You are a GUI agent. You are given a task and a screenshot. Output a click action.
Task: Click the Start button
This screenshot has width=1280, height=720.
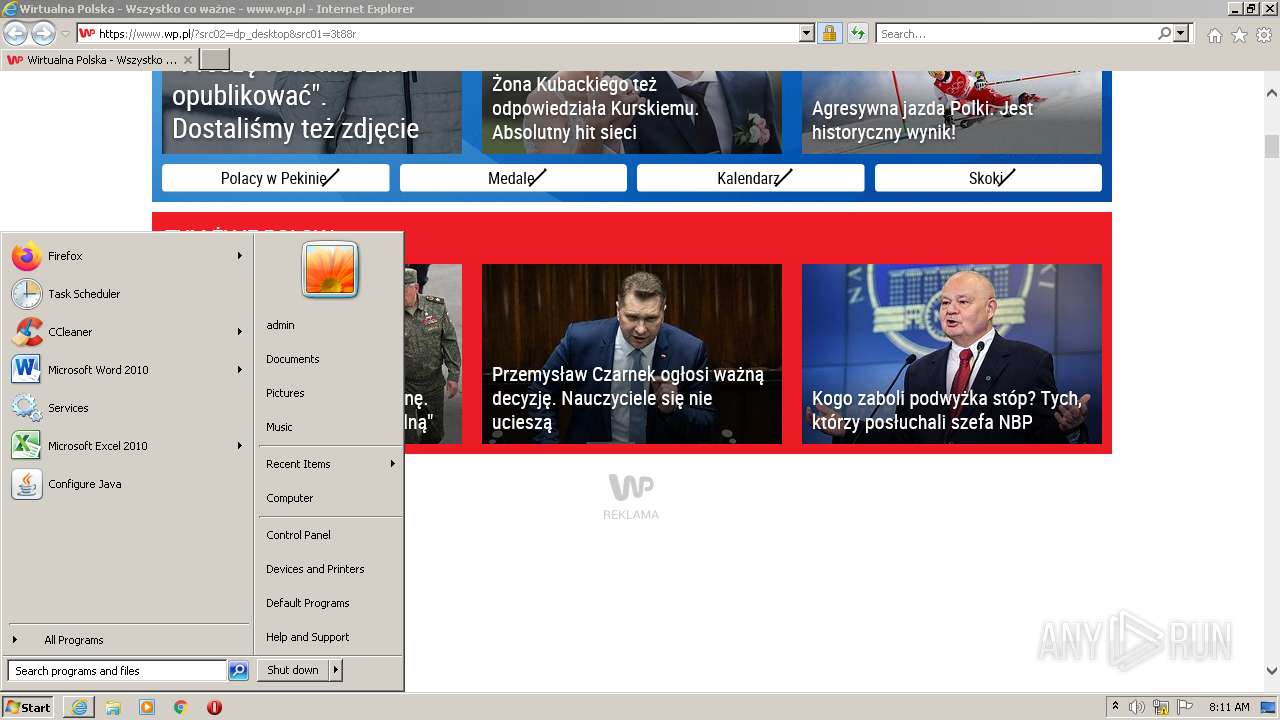tap(28, 707)
